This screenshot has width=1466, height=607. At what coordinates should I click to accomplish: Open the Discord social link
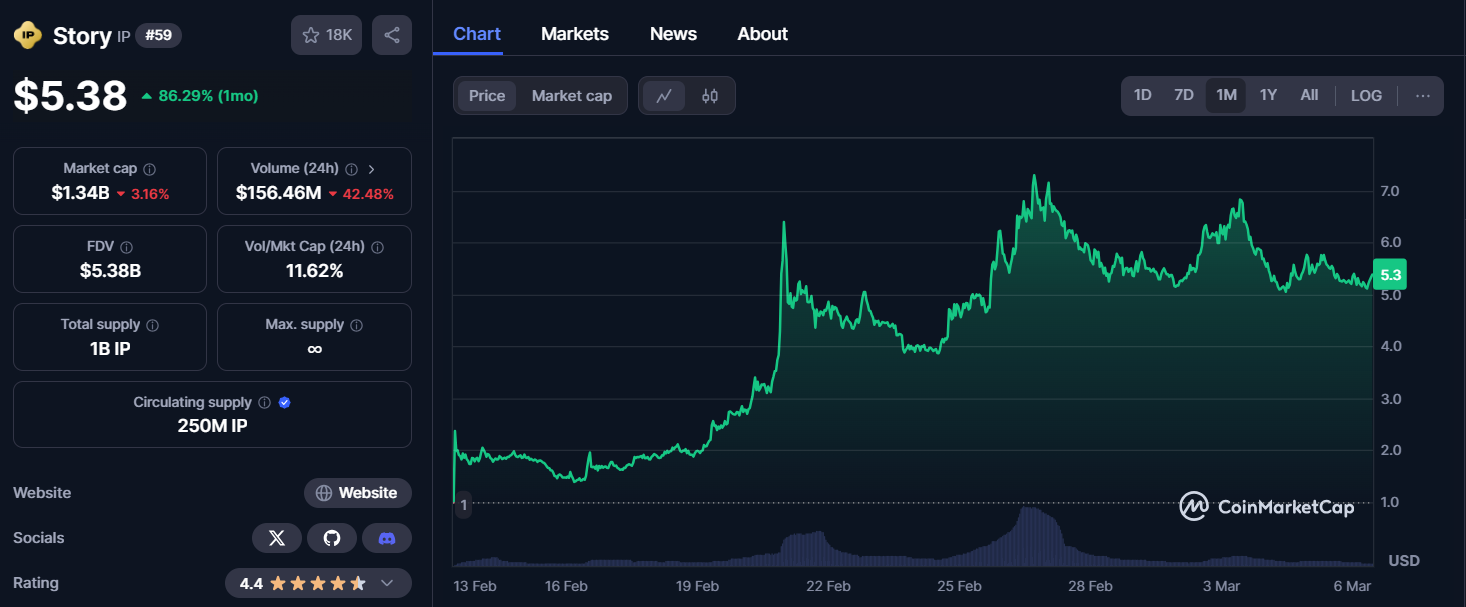tap(387, 538)
